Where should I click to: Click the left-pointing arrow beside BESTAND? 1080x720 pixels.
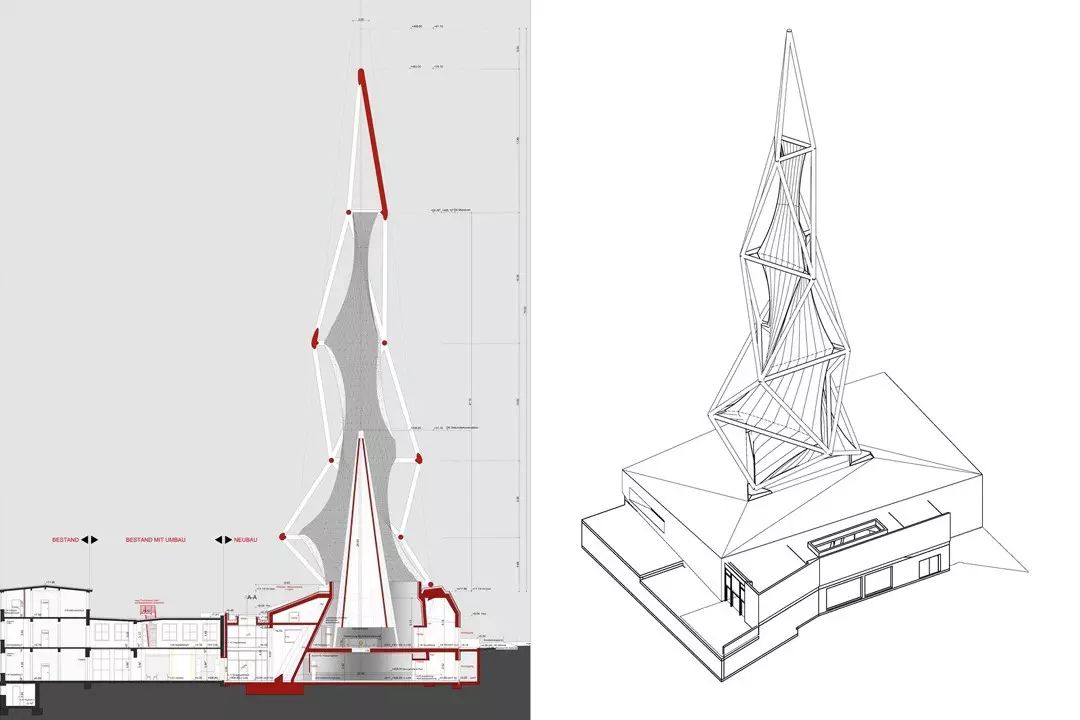pyautogui.click(x=86, y=540)
